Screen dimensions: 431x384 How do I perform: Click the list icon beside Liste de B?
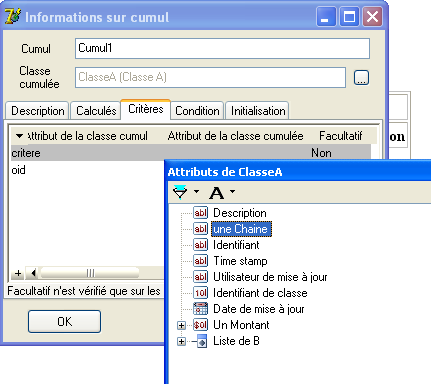tap(201, 341)
